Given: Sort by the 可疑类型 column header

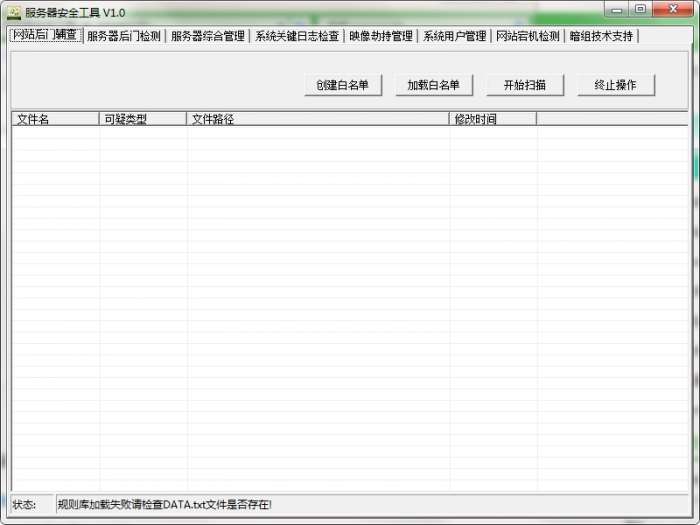Looking at the screenshot, I should click(x=142, y=119).
